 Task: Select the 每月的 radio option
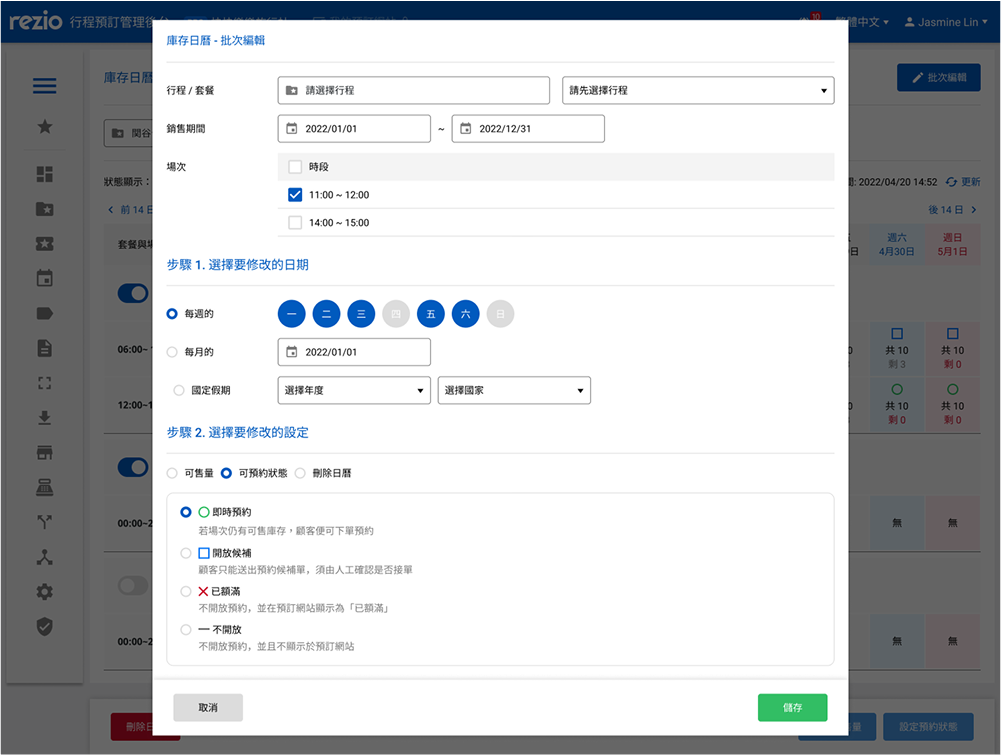click(172, 352)
